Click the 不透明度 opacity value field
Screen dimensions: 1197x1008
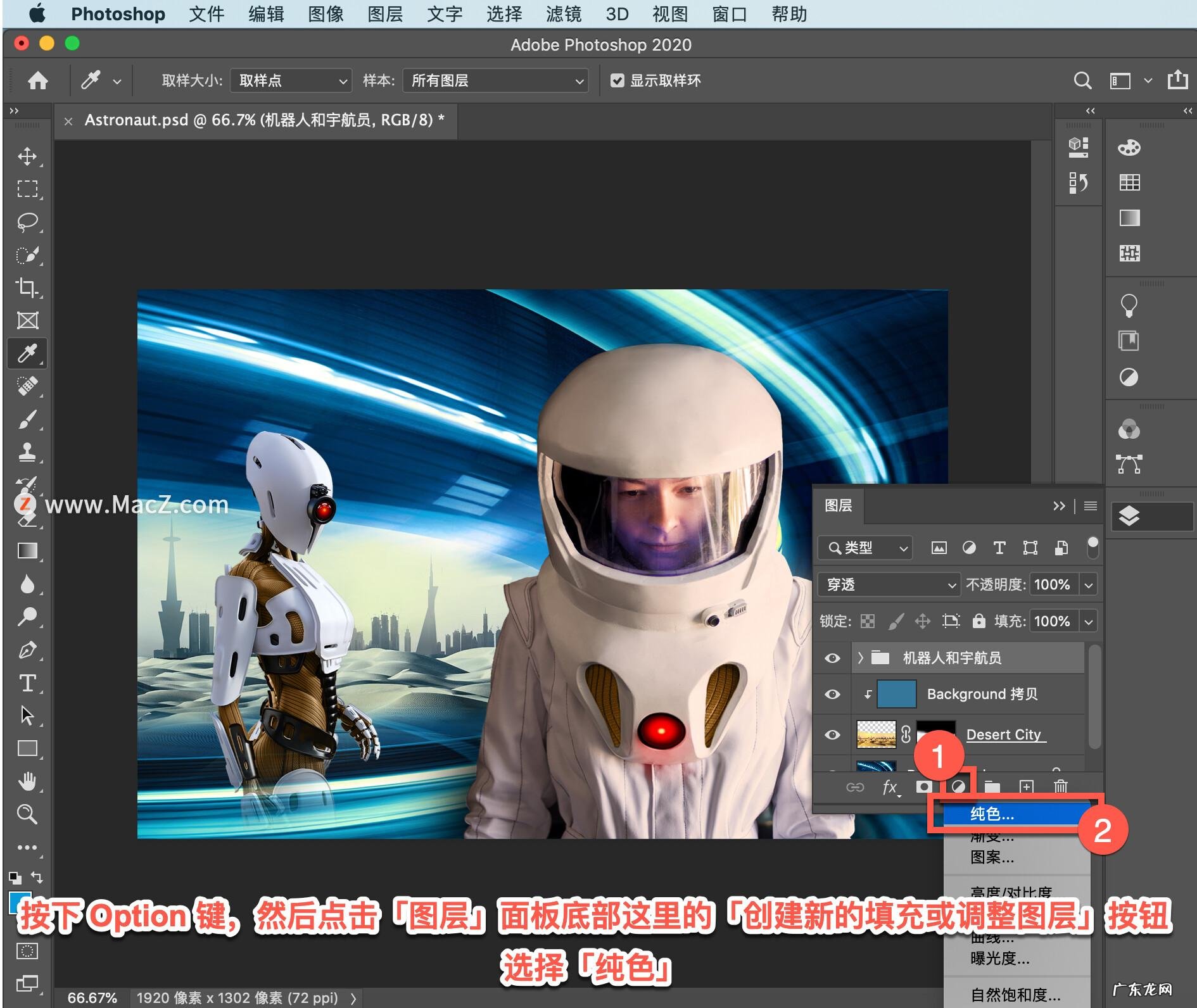[x=1052, y=584]
